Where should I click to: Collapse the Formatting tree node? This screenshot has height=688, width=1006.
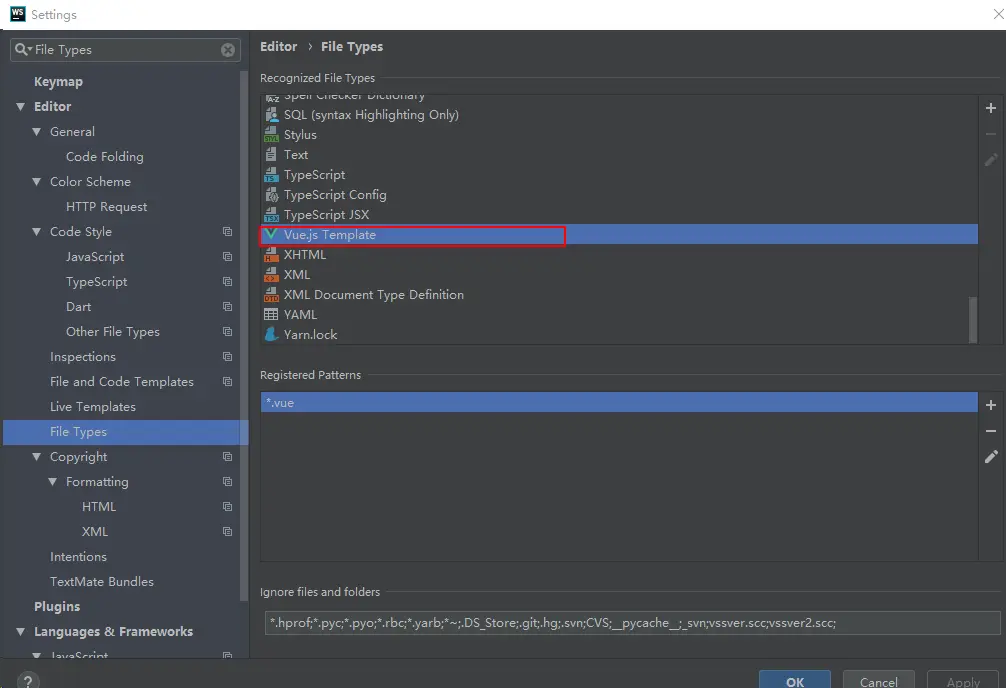pyautogui.click(x=53, y=482)
